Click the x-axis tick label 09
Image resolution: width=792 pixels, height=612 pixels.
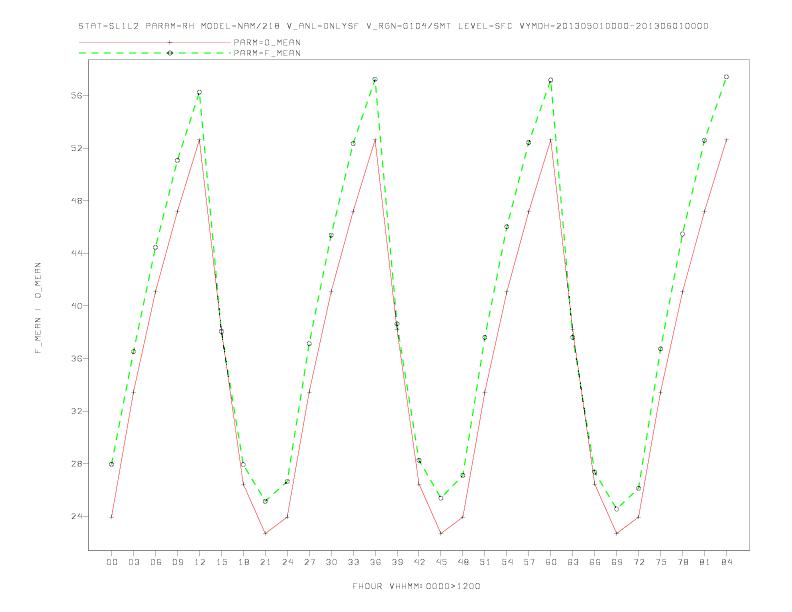coord(177,562)
